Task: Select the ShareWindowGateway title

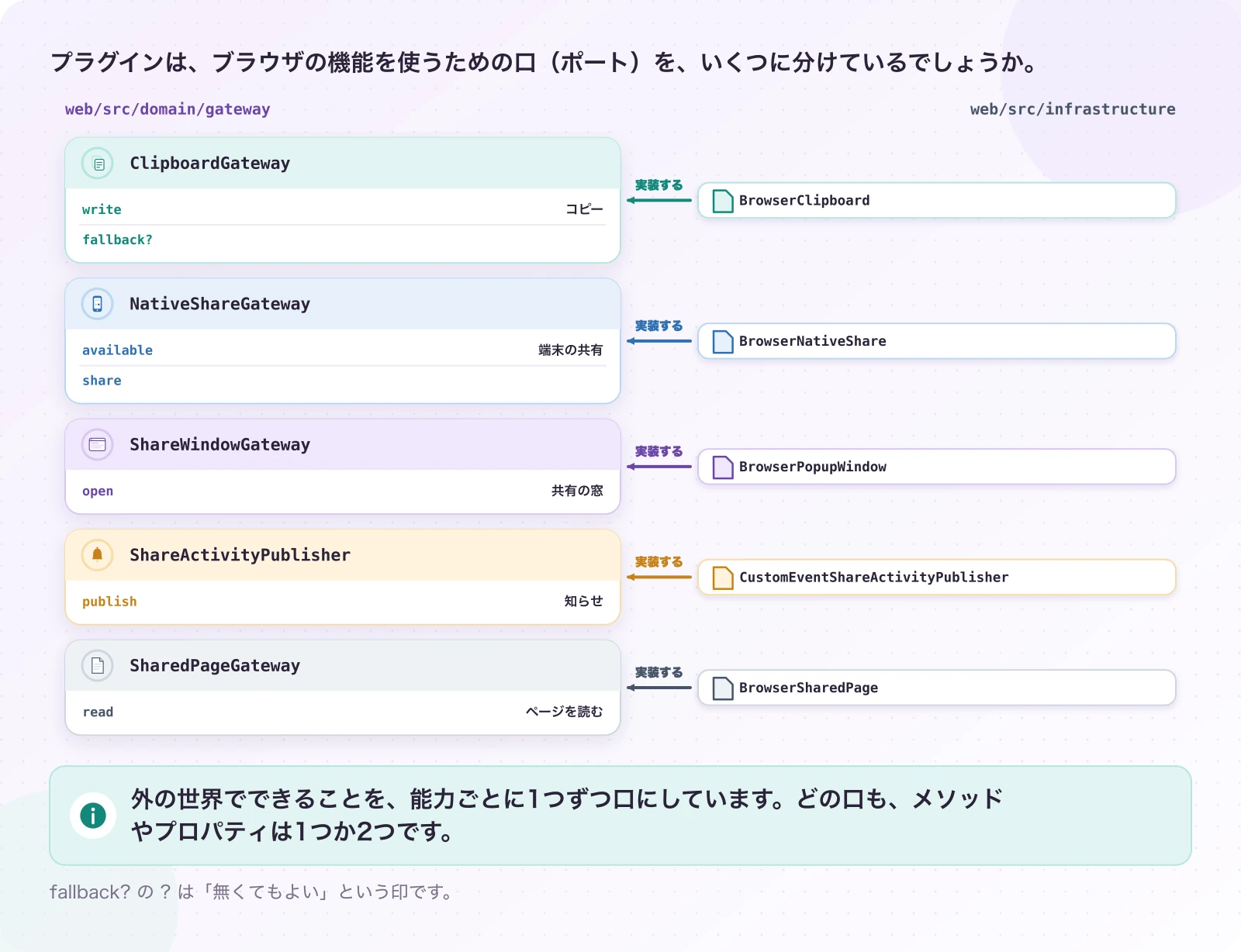Action: click(x=220, y=445)
